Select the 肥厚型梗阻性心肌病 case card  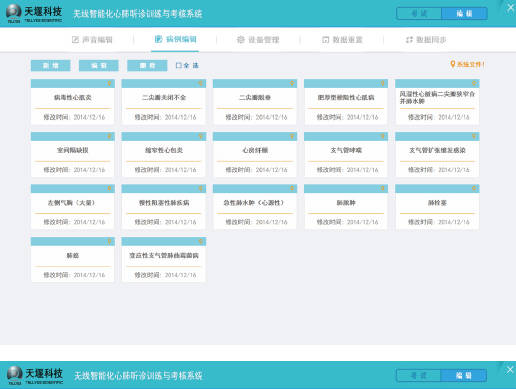point(346,102)
